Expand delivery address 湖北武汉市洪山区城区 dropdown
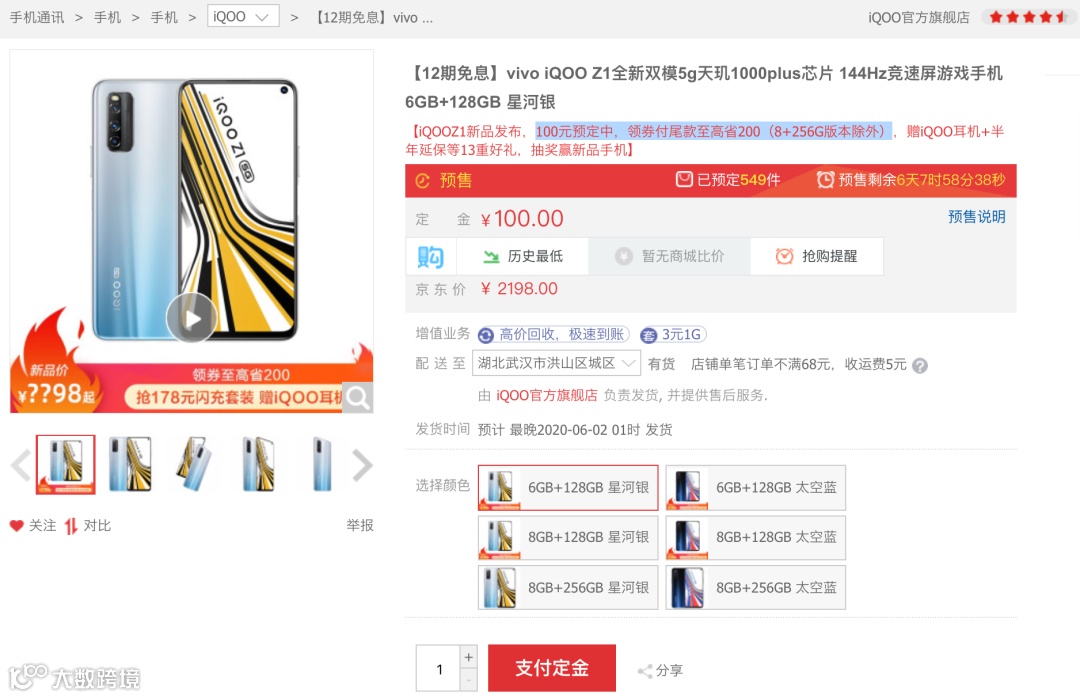This screenshot has width=1080, height=698. tap(556, 363)
